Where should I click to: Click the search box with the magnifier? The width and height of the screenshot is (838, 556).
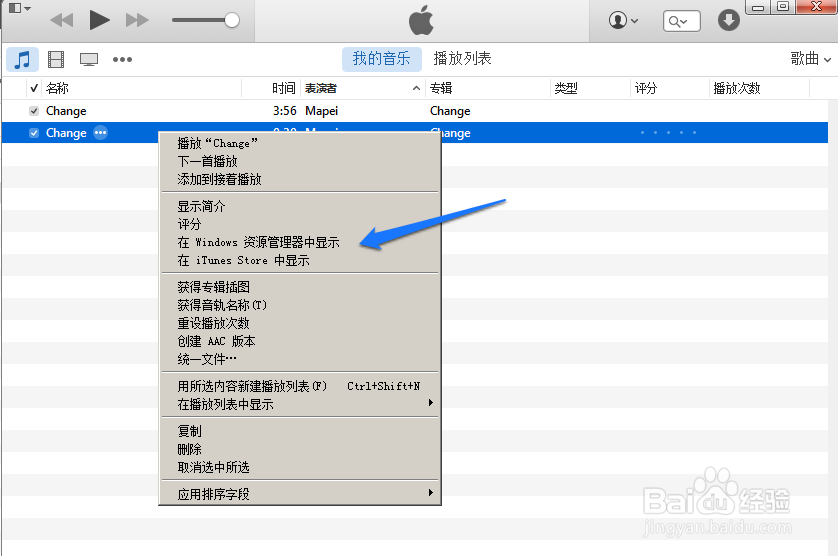coord(681,21)
